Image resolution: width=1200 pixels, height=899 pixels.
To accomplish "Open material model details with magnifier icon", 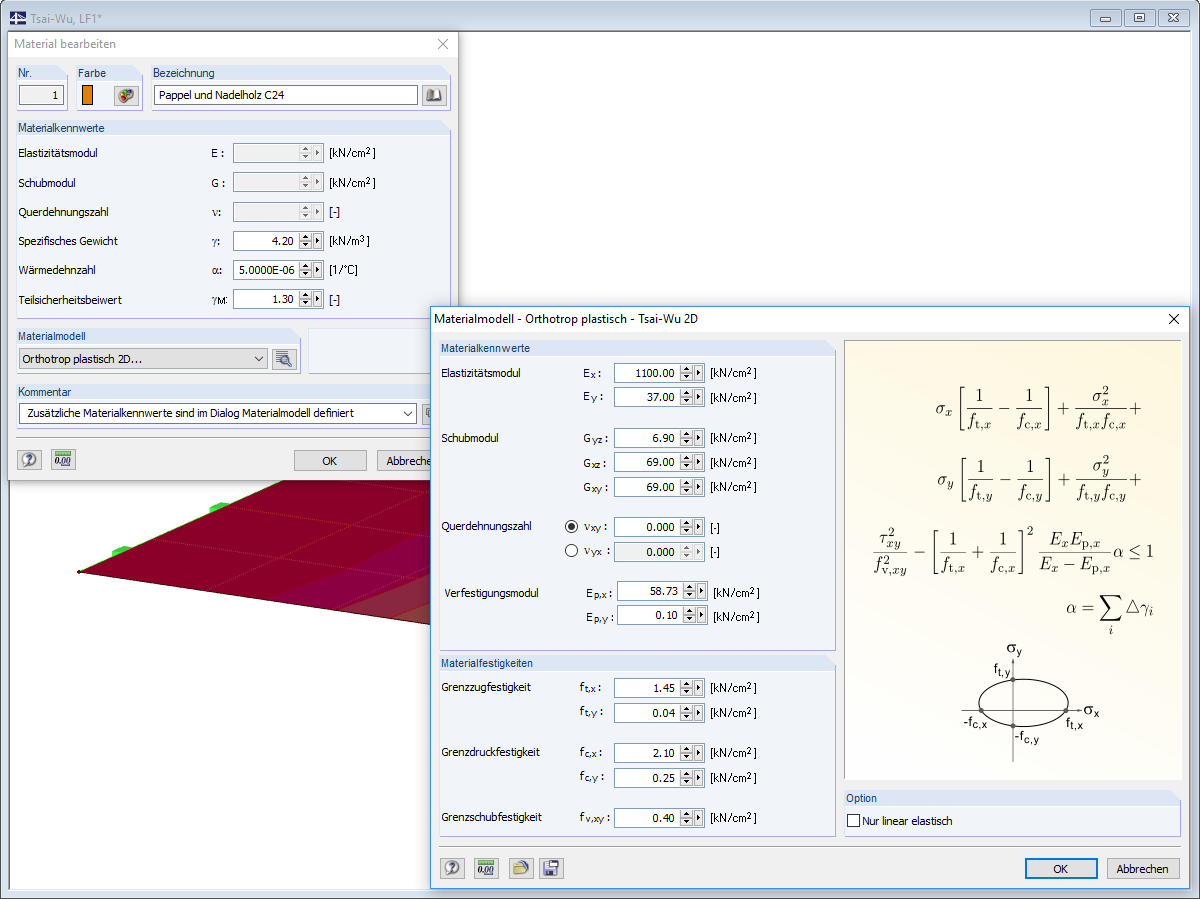I will pyautogui.click(x=285, y=360).
